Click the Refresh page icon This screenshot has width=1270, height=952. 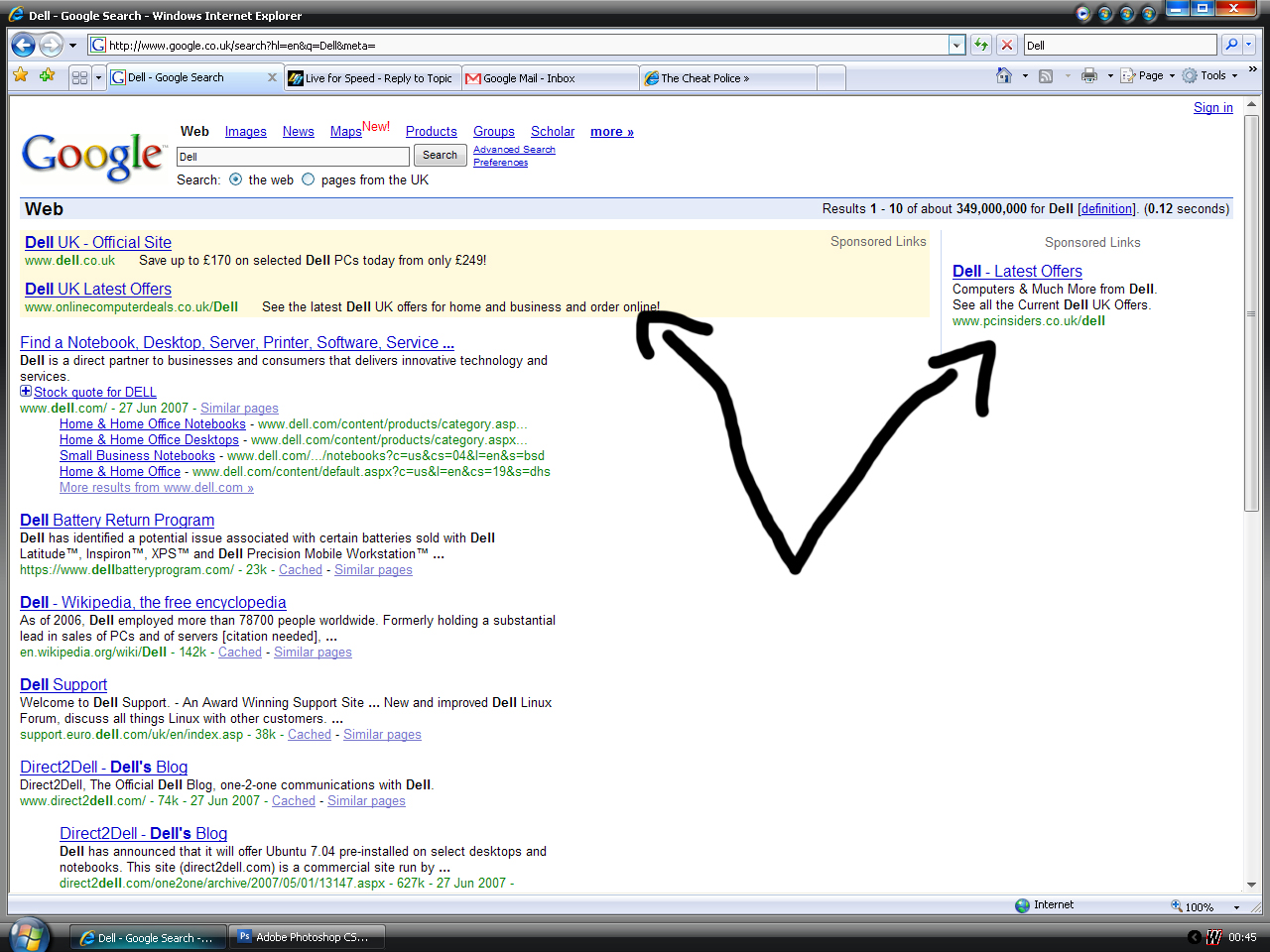(981, 45)
